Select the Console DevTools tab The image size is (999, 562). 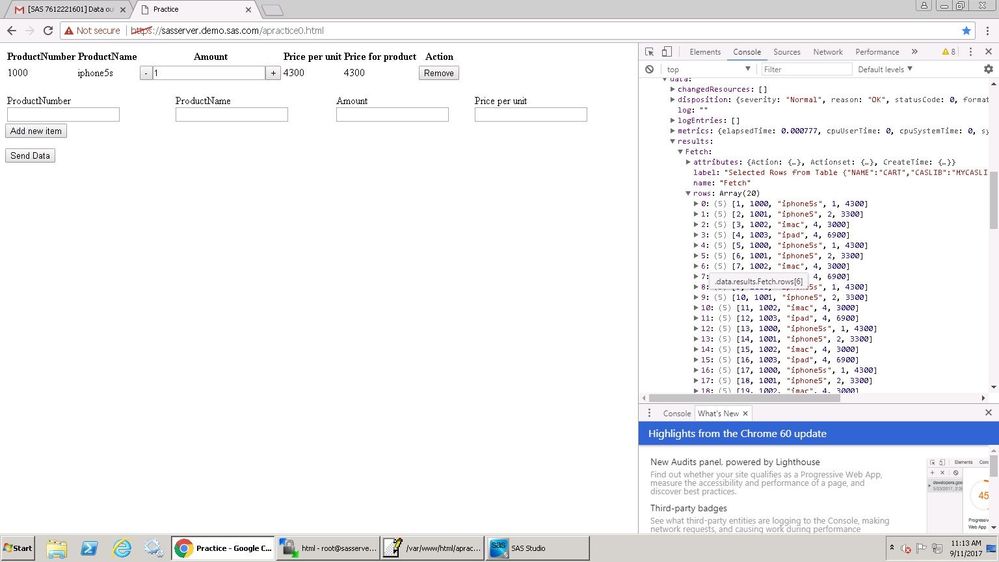(x=747, y=52)
